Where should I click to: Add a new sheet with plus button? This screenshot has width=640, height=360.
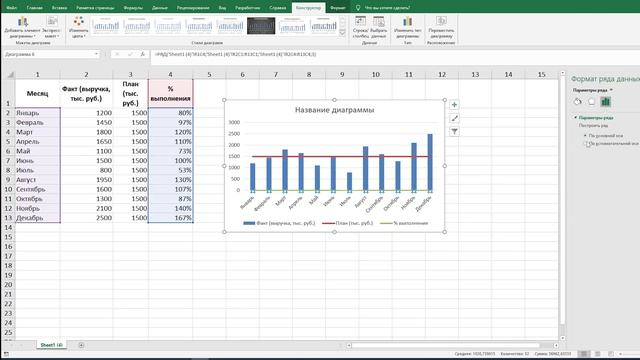[x=81, y=345]
